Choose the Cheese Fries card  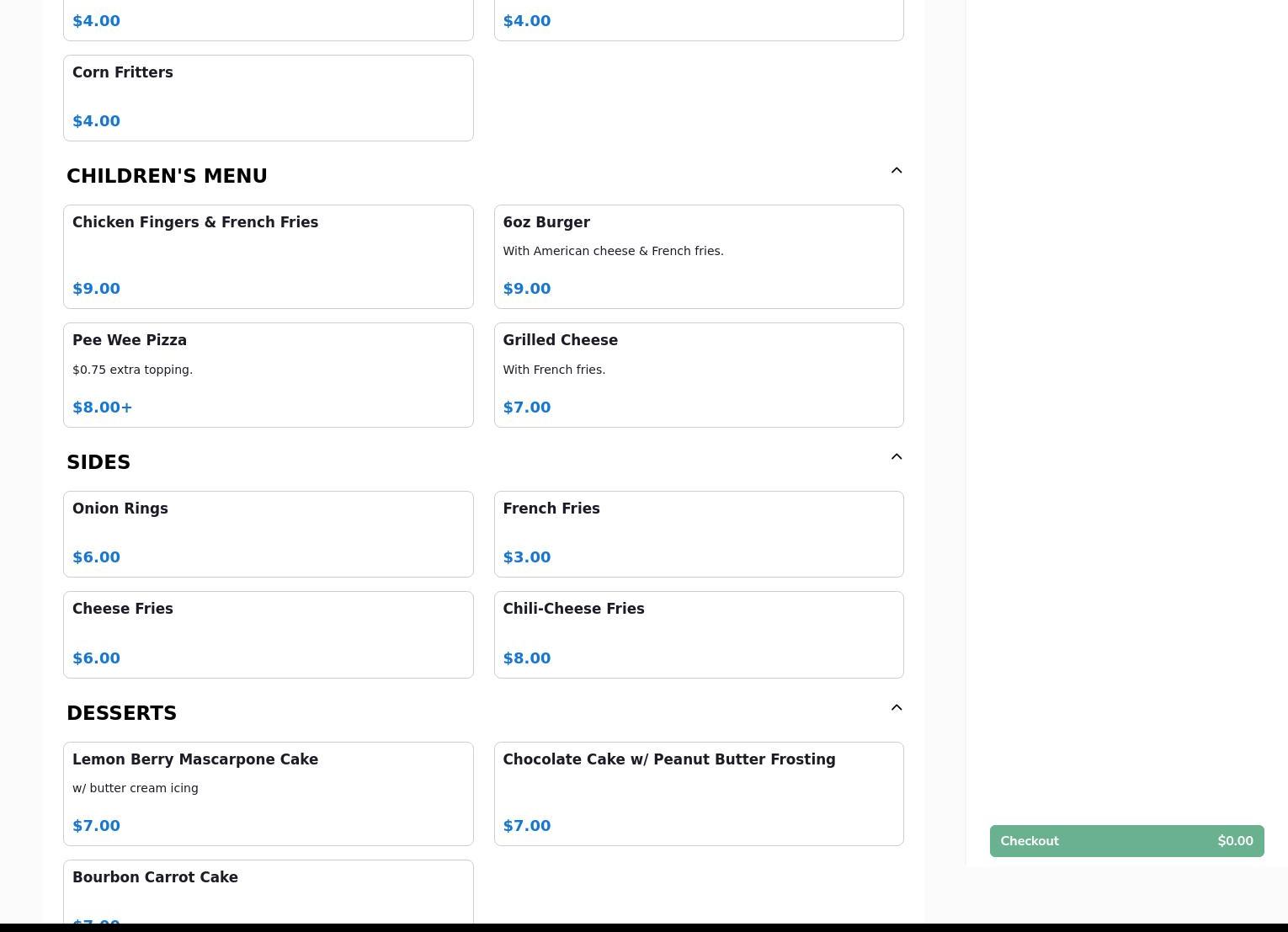click(269, 635)
